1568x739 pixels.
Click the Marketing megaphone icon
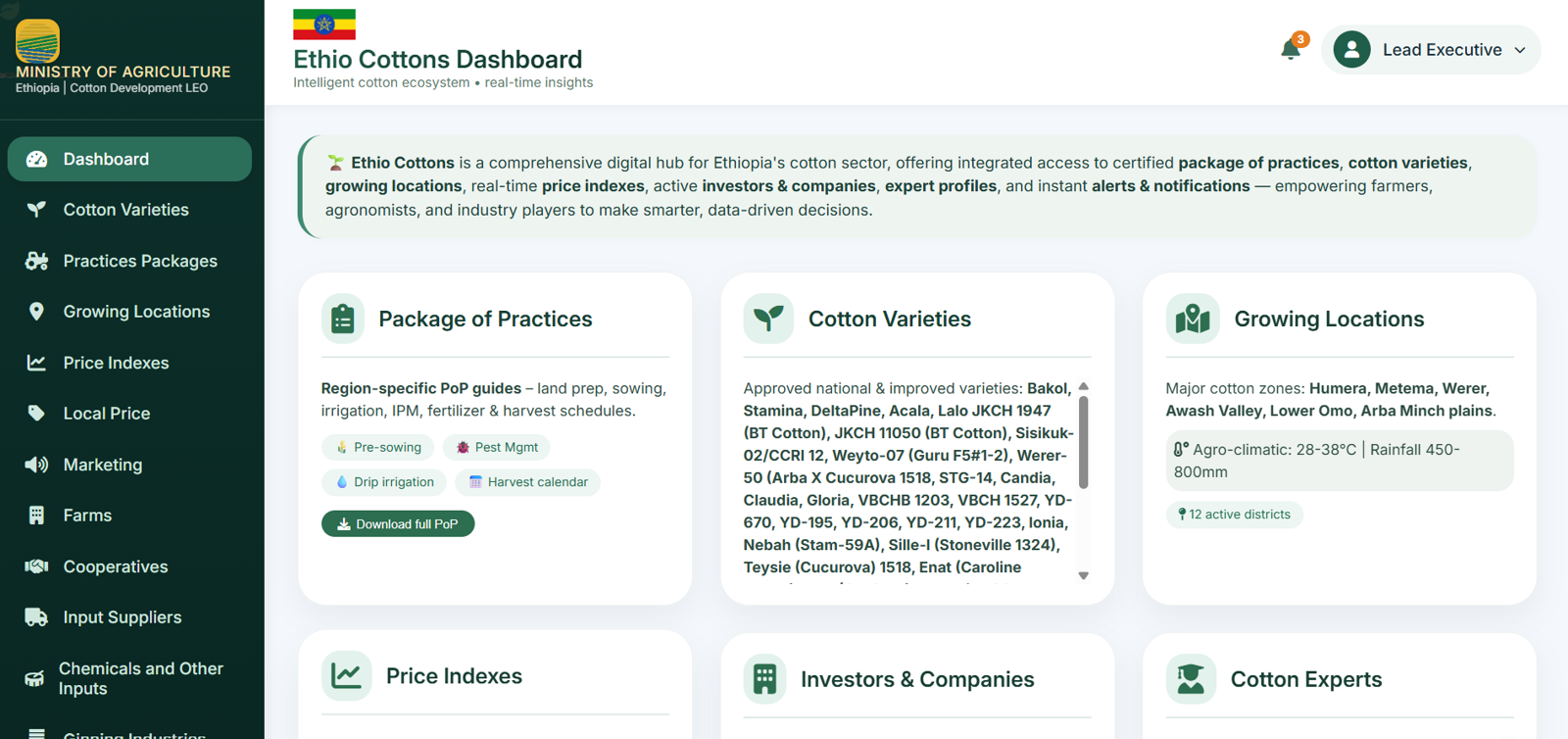click(36, 465)
